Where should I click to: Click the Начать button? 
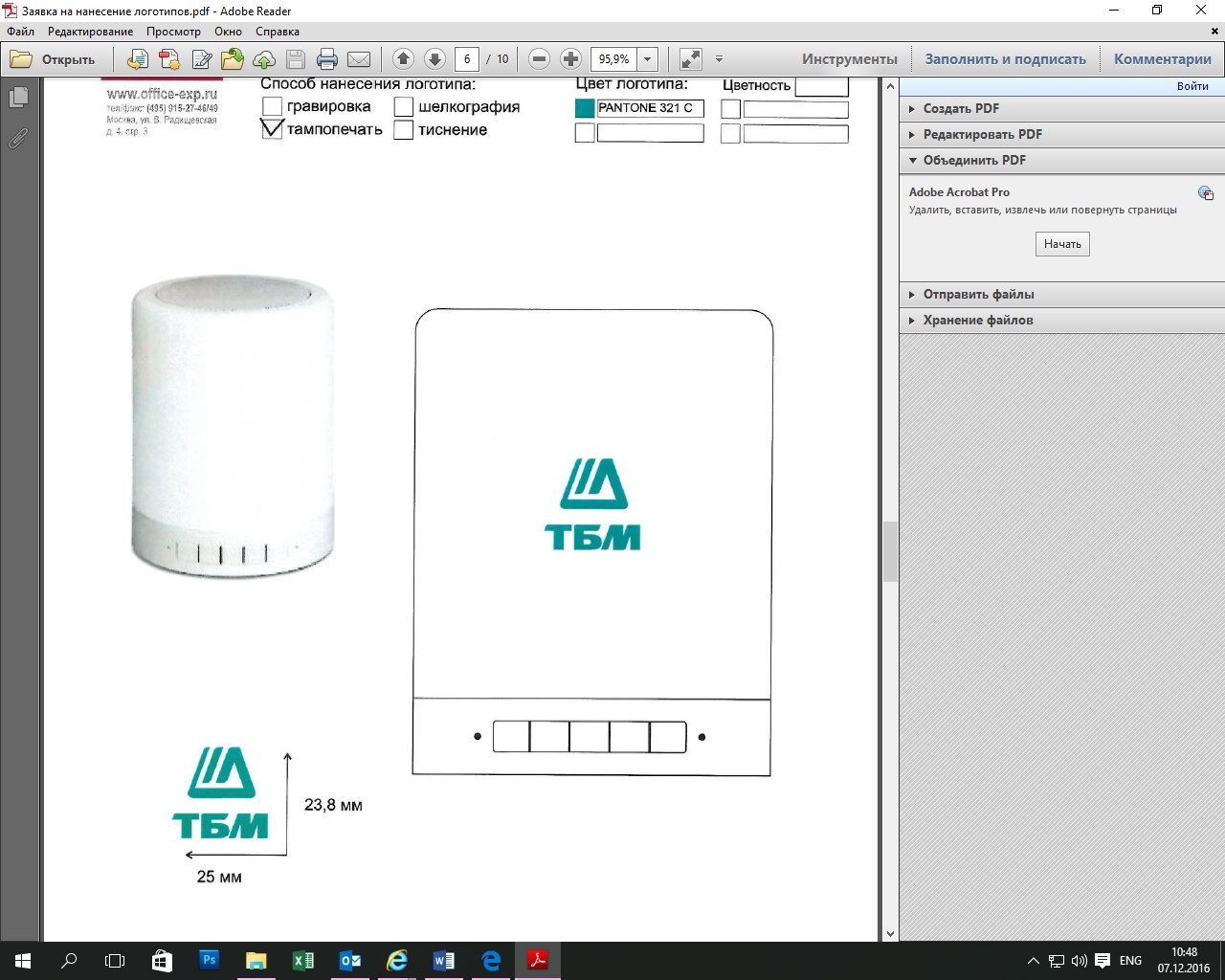(1062, 244)
